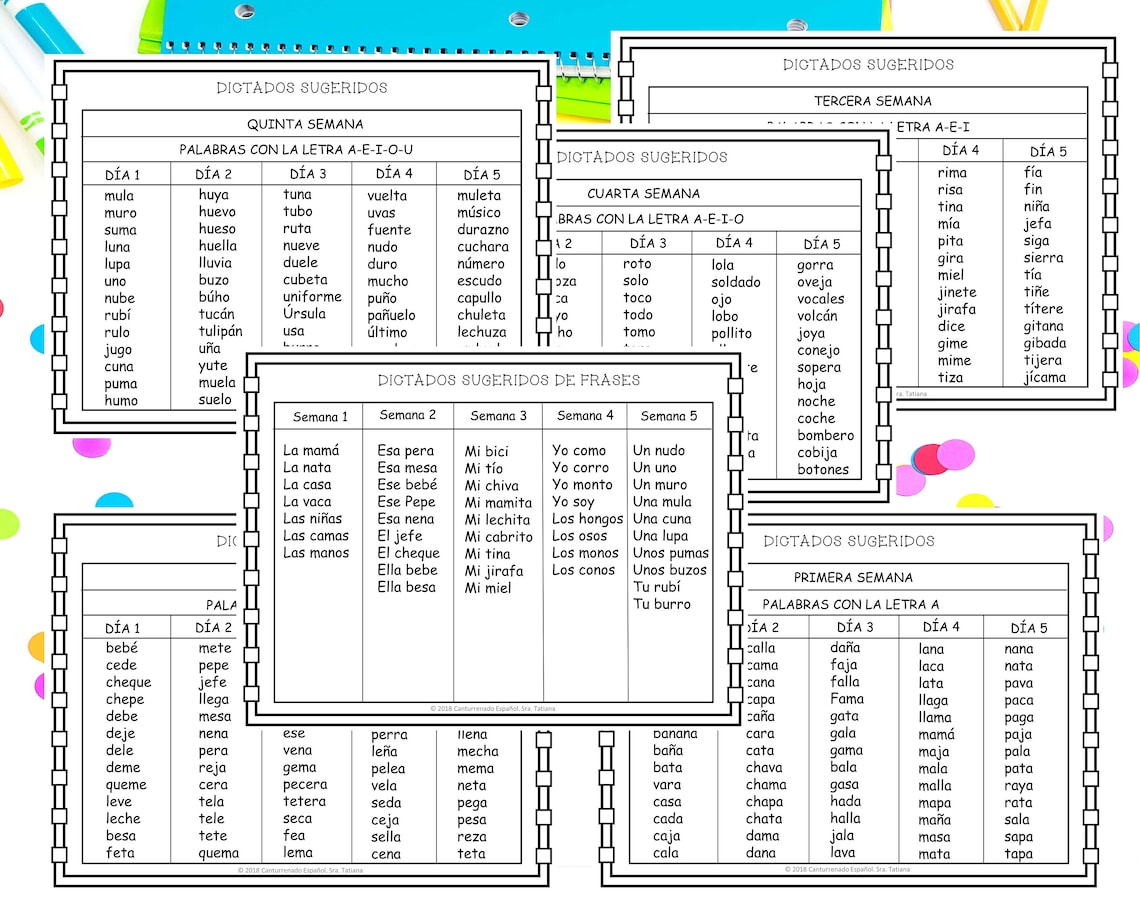This screenshot has width=1140, height=909.
Task: Click the TERCERA SEMANA heading
Action: [x=872, y=101]
